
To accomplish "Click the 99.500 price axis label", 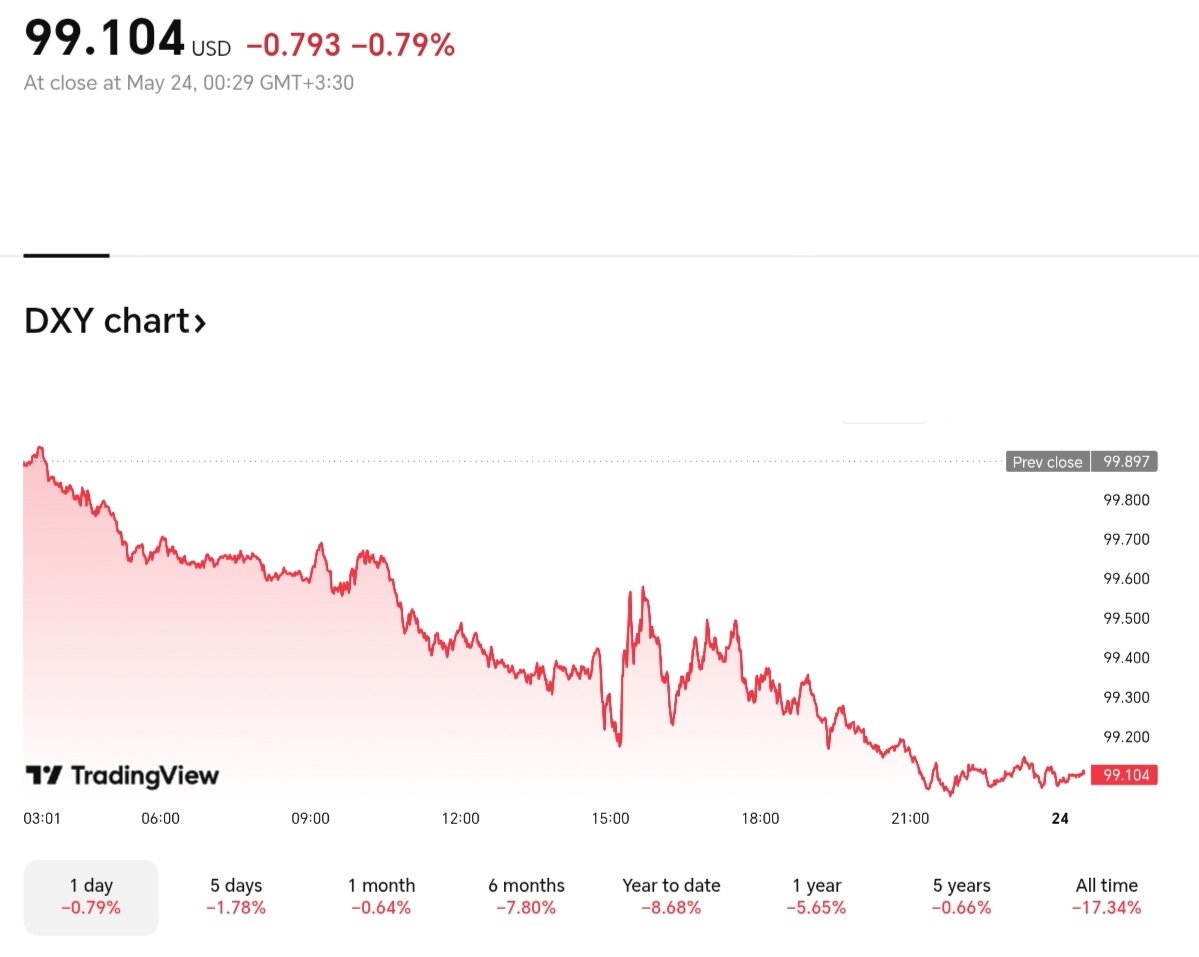I will (1126, 618).
